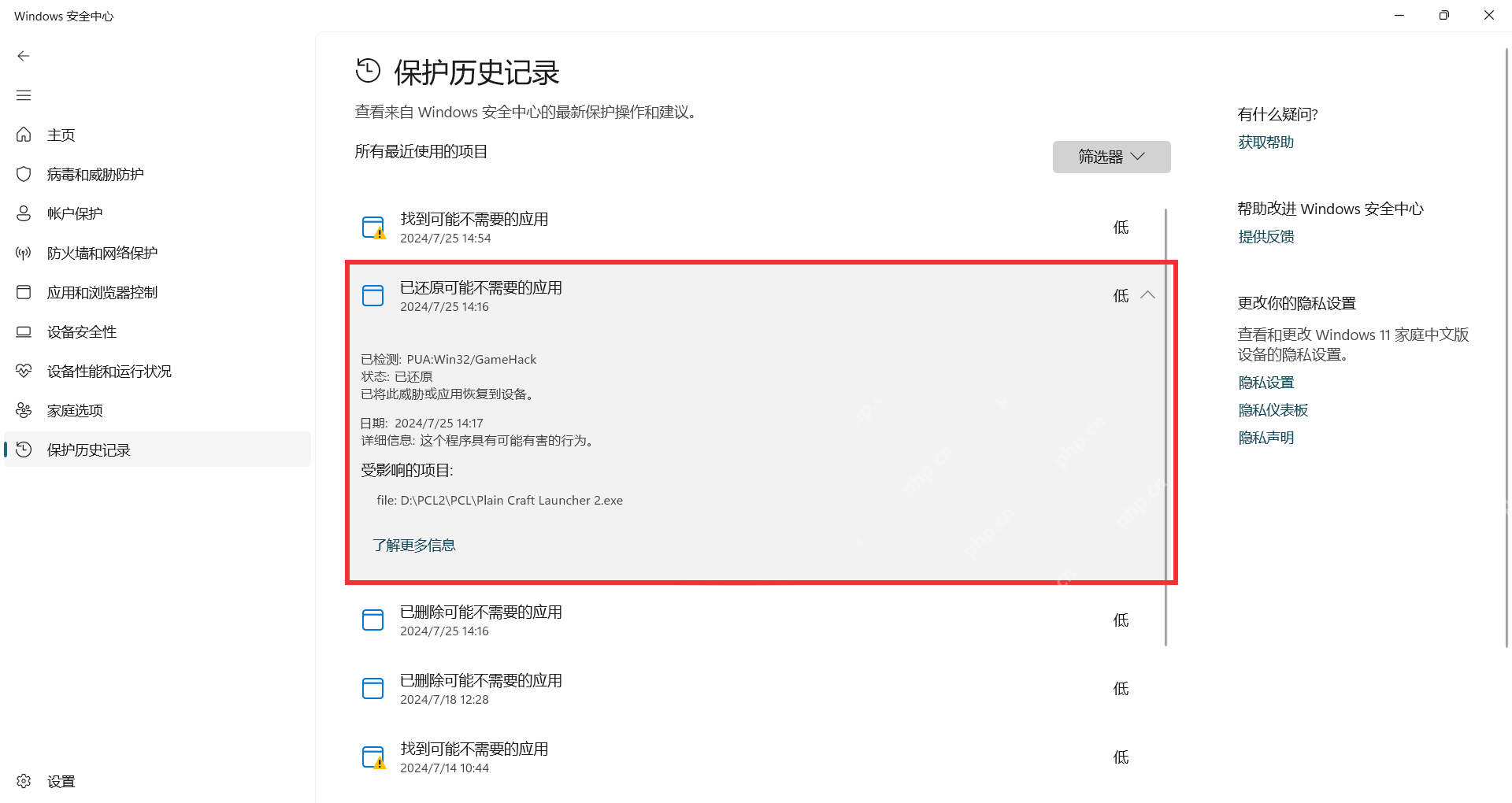Click the page's right-edge scrollbar
Image resolution: width=1512 pixels, height=803 pixels.
[1506, 347]
